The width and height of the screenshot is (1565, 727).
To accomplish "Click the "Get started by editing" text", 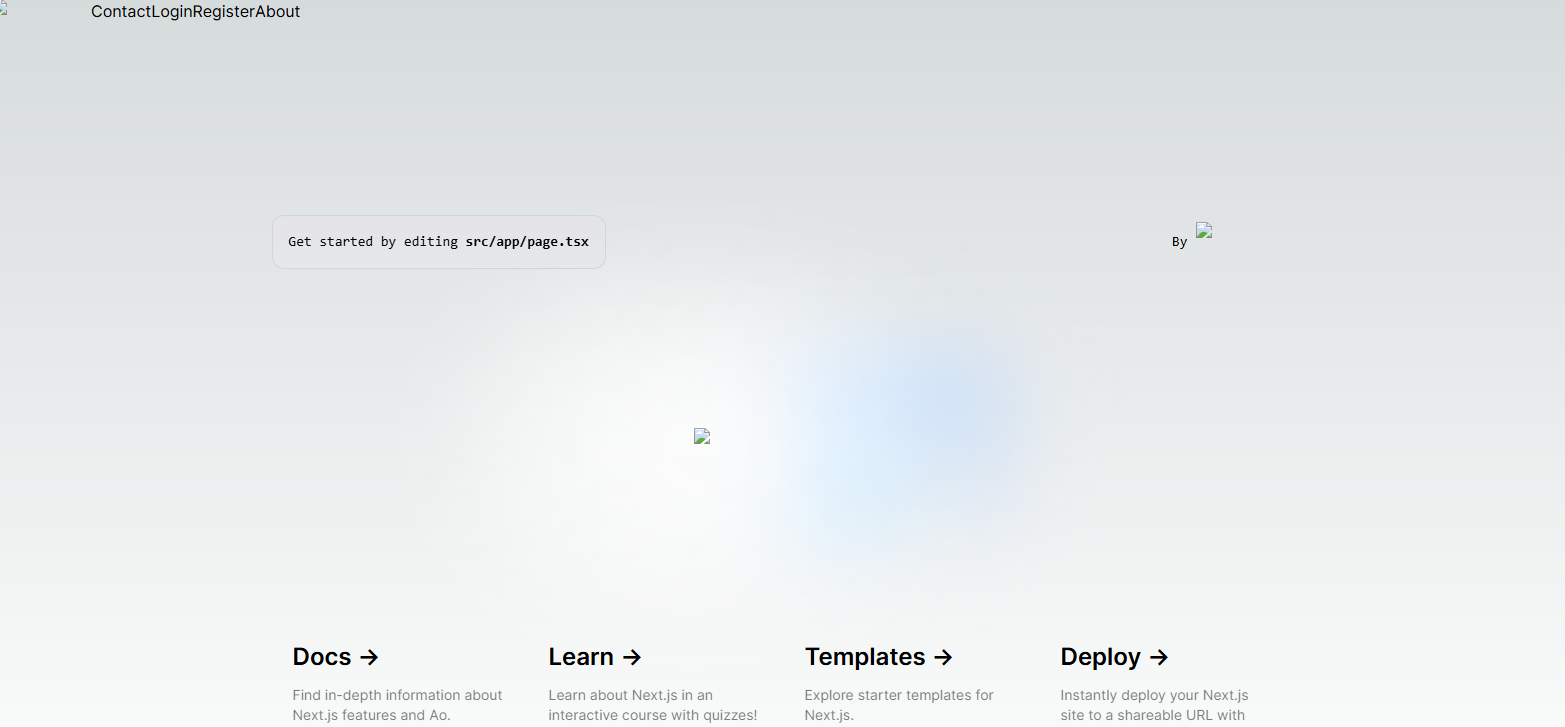I will [x=373, y=242].
